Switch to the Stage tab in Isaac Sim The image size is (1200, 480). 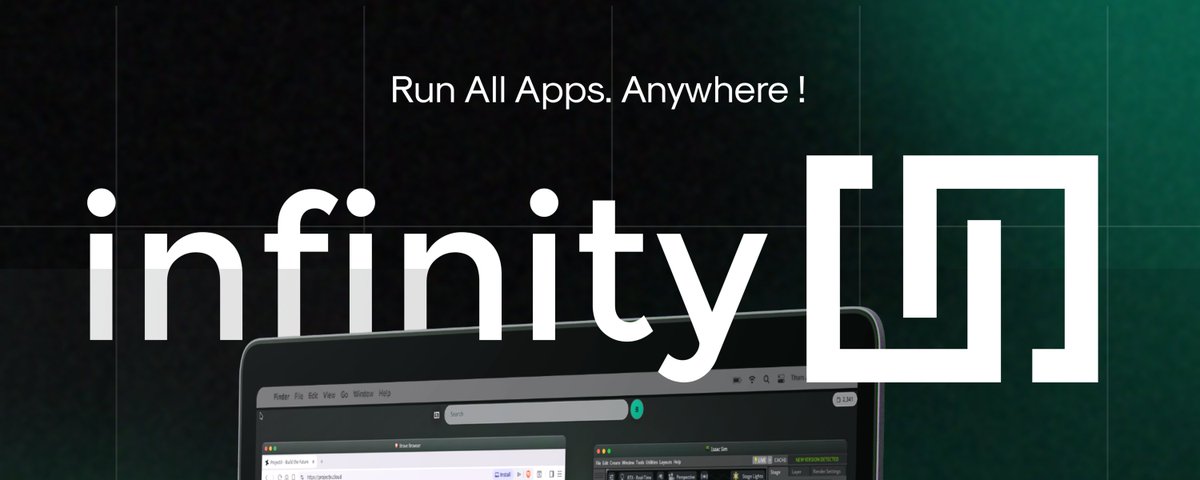tap(775, 472)
